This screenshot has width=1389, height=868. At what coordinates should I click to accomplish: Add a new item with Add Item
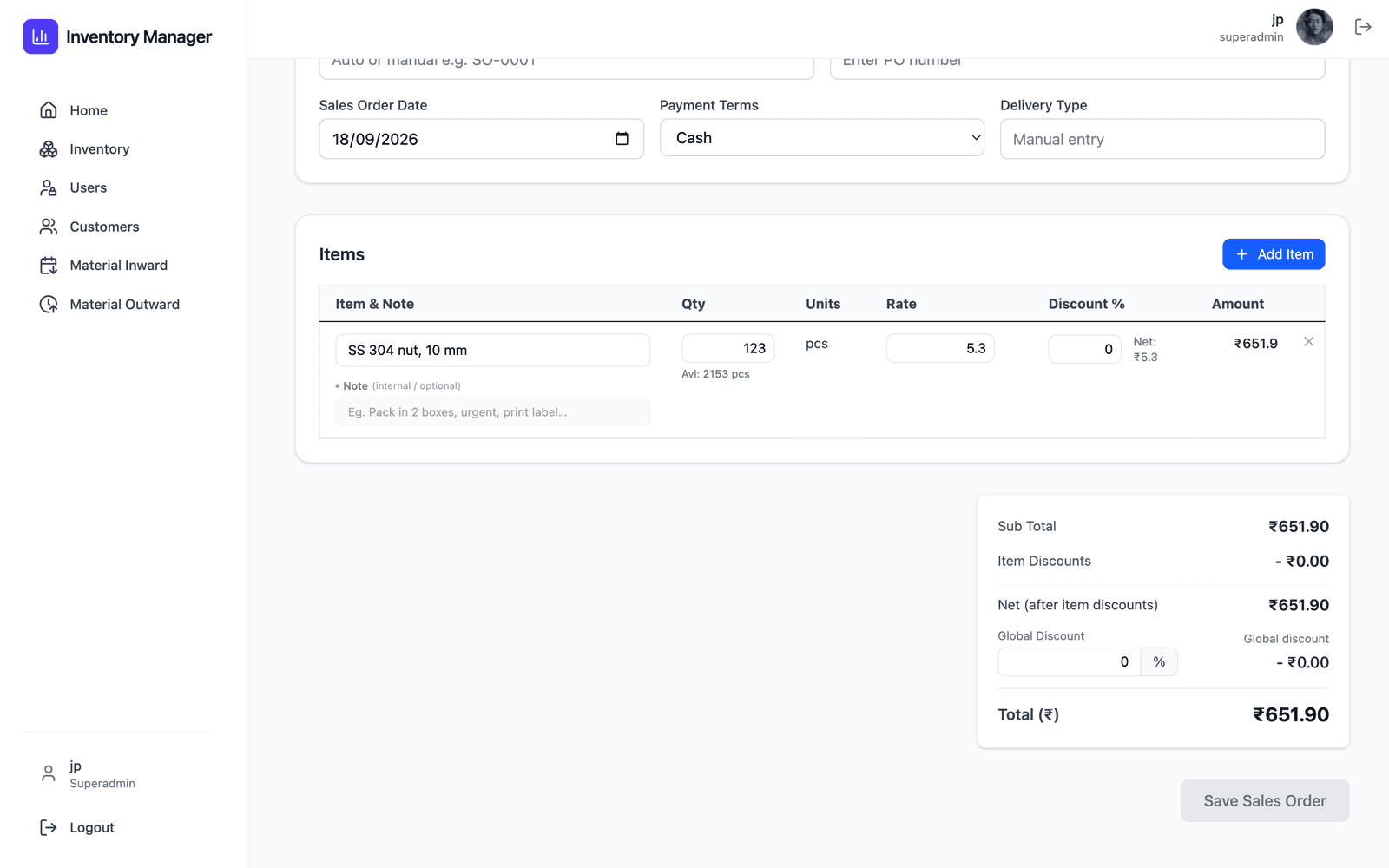point(1274,254)
